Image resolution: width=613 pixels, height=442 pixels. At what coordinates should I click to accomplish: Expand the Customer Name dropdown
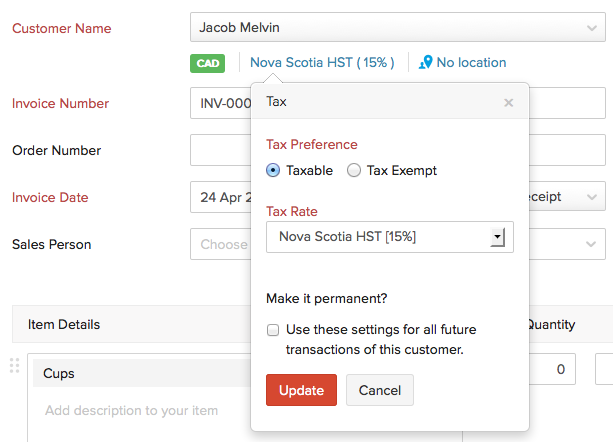[x=590, y=27]
